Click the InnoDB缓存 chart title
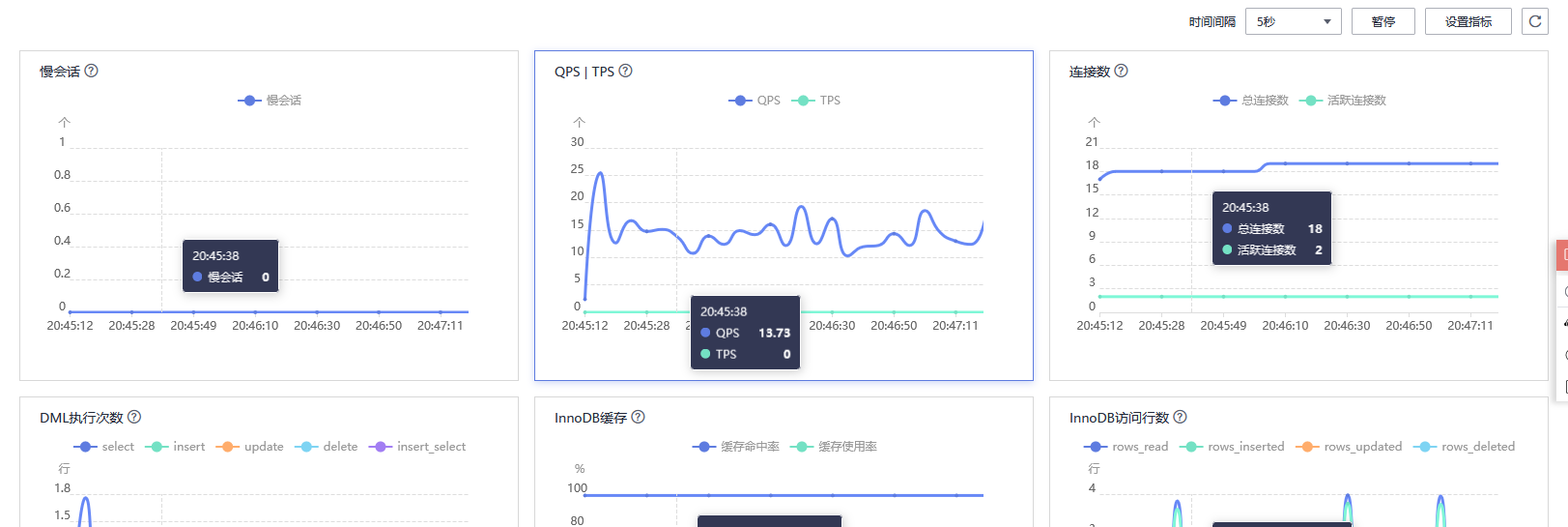This screenshot has width=1568, height=527. (x=590, y=418)
